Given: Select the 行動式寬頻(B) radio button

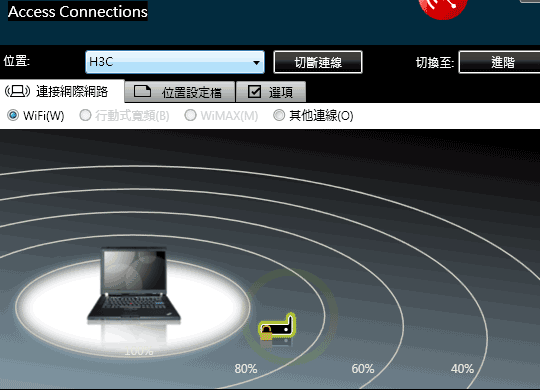Looking at the screenshot, I should coord(85,115).
